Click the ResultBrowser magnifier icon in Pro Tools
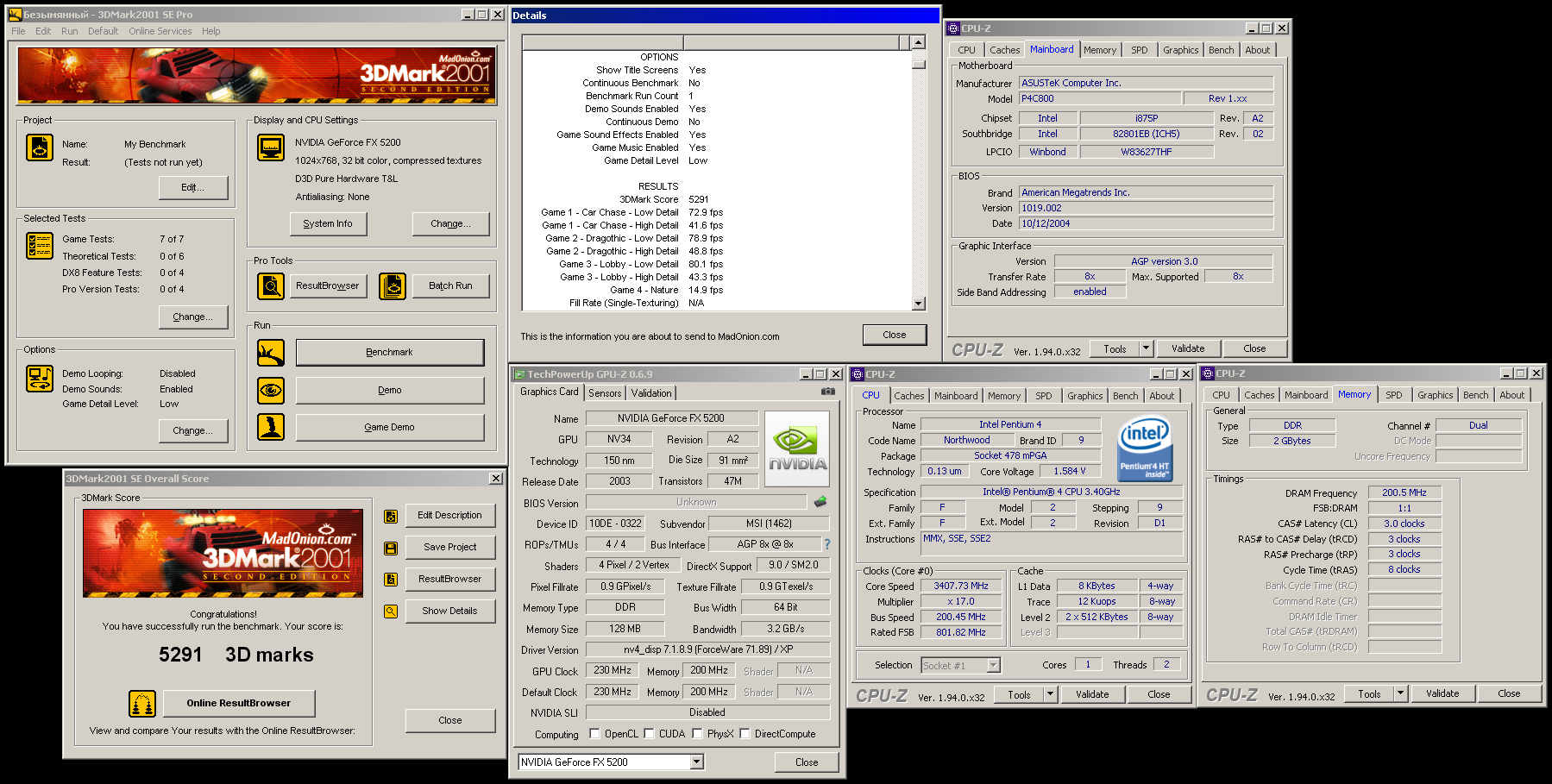This screenshot has width=1552, height=784. (271, 285)
